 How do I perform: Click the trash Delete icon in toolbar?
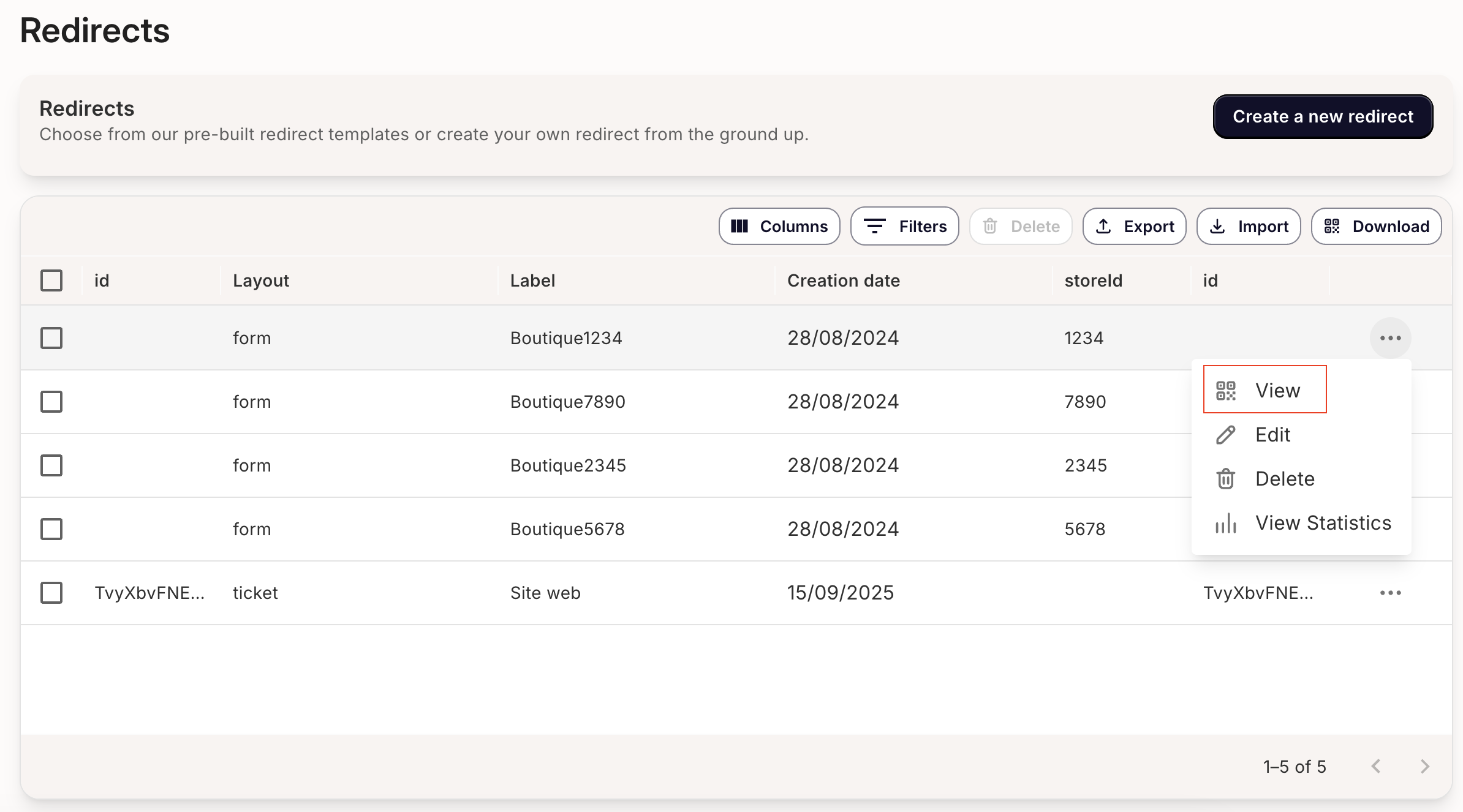point(989,226)
